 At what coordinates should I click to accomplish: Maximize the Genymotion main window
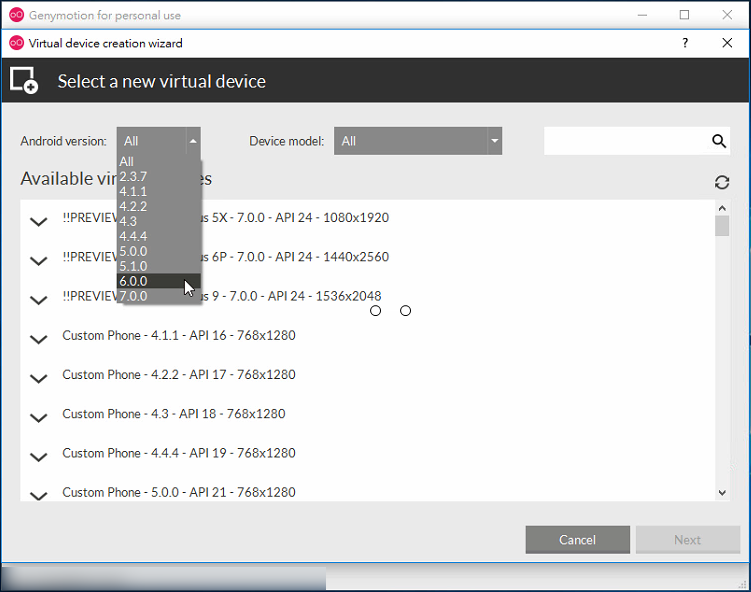click(x=684, y=15)
